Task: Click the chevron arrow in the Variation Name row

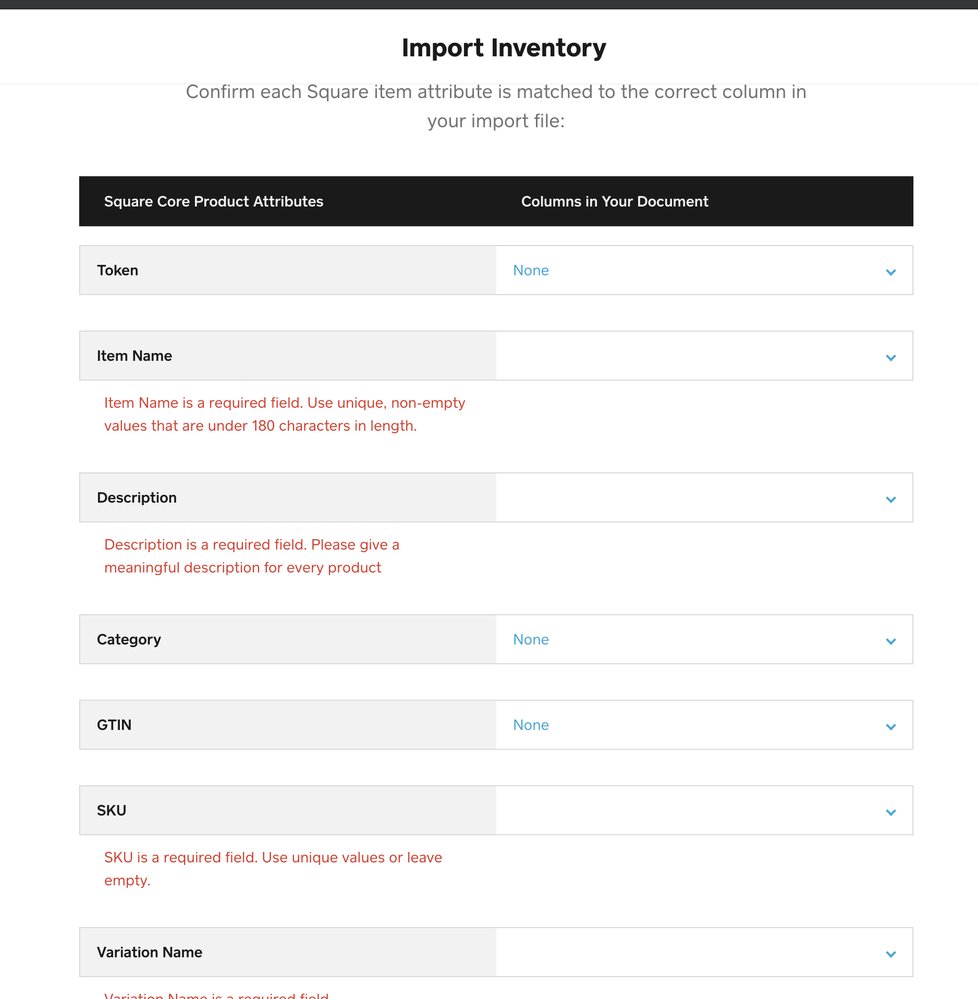Action: click(890, 954)
